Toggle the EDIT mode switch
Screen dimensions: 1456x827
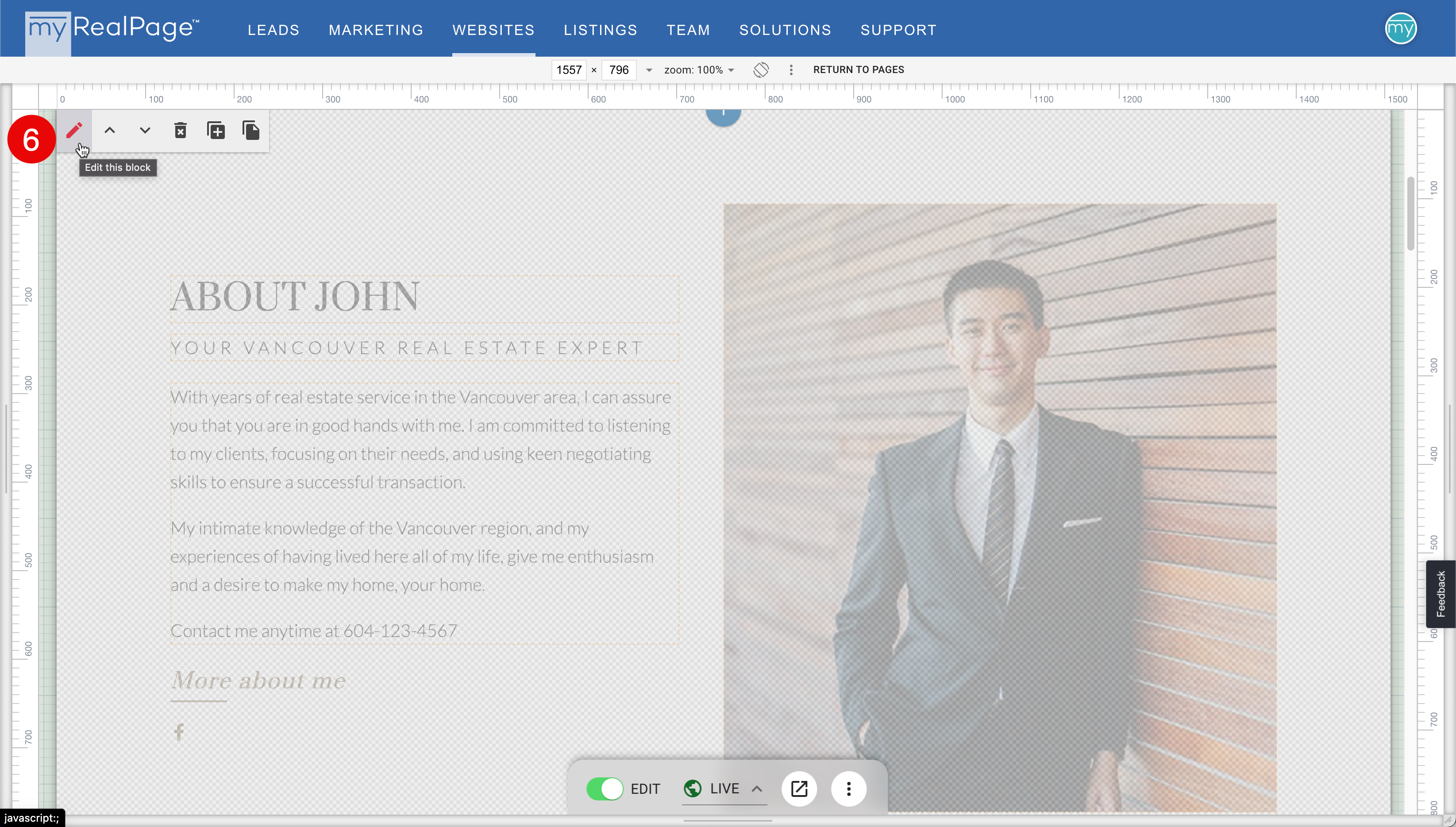[x=605, y=789]
